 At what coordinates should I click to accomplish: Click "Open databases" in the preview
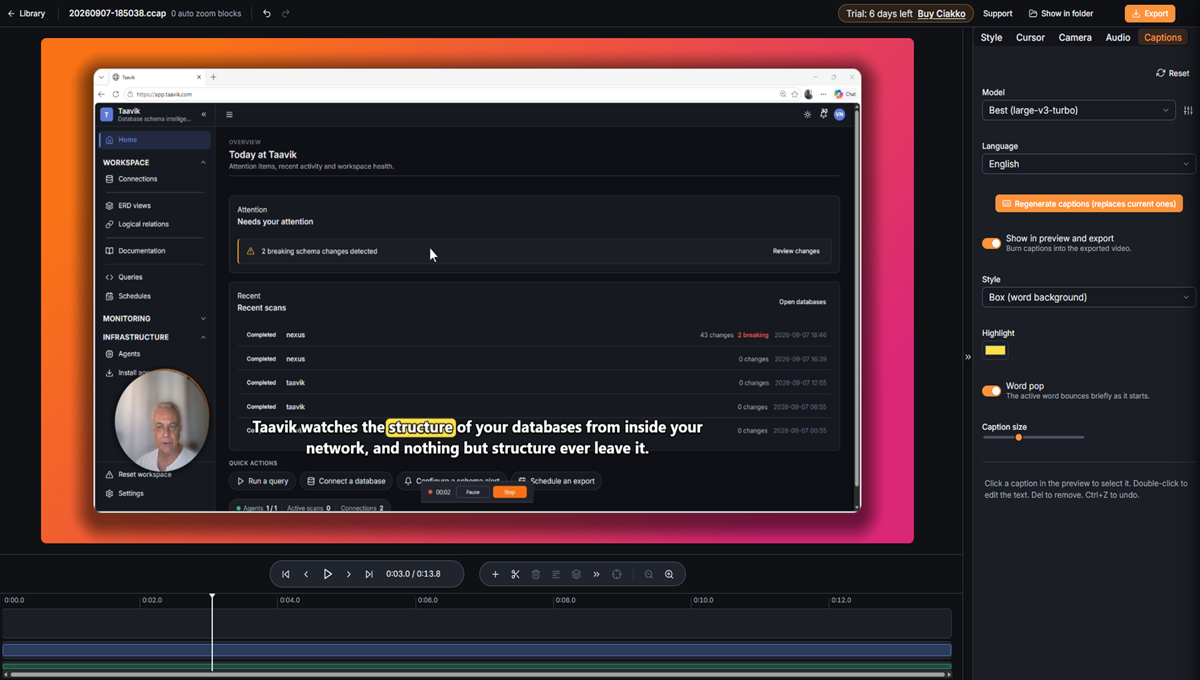(x=803, y=302)
